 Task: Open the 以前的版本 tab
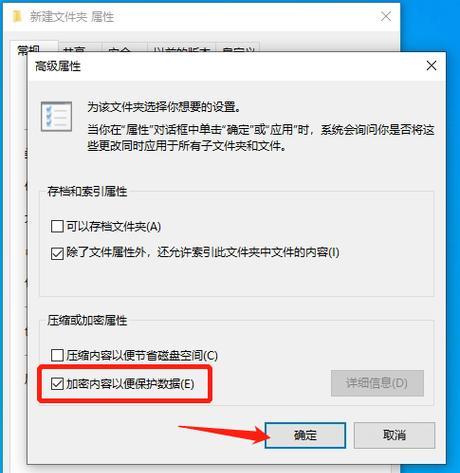pos(182,50)
